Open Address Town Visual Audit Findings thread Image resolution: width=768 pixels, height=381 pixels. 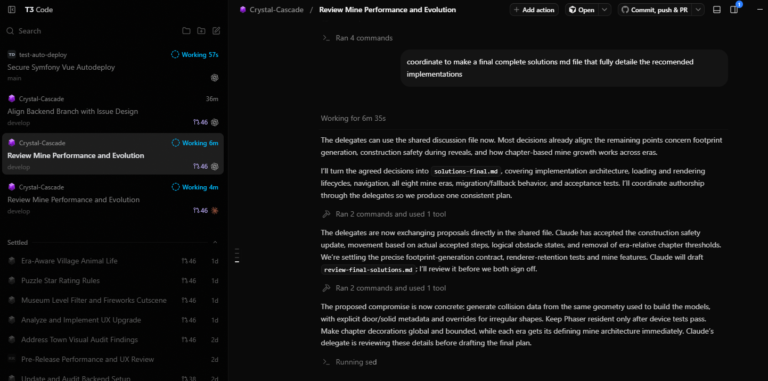point(79,339)
